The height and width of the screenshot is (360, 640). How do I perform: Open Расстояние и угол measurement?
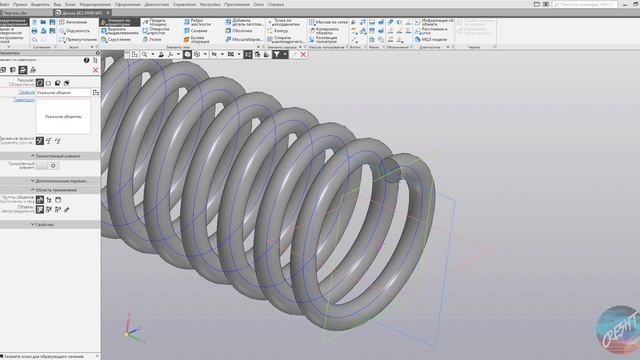click(x=431, y=31)
